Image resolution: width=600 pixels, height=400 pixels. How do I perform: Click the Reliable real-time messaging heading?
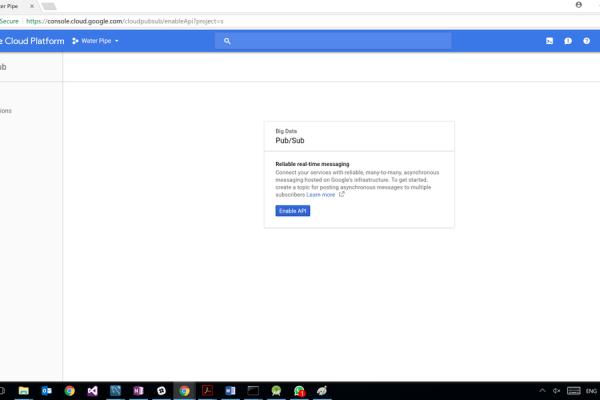pyautogui.click(x=312, y=164)
